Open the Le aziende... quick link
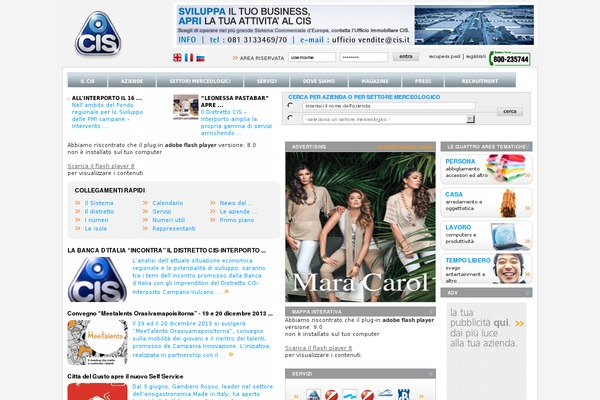This screenshot has height=400, width=600. pos(238,211)
